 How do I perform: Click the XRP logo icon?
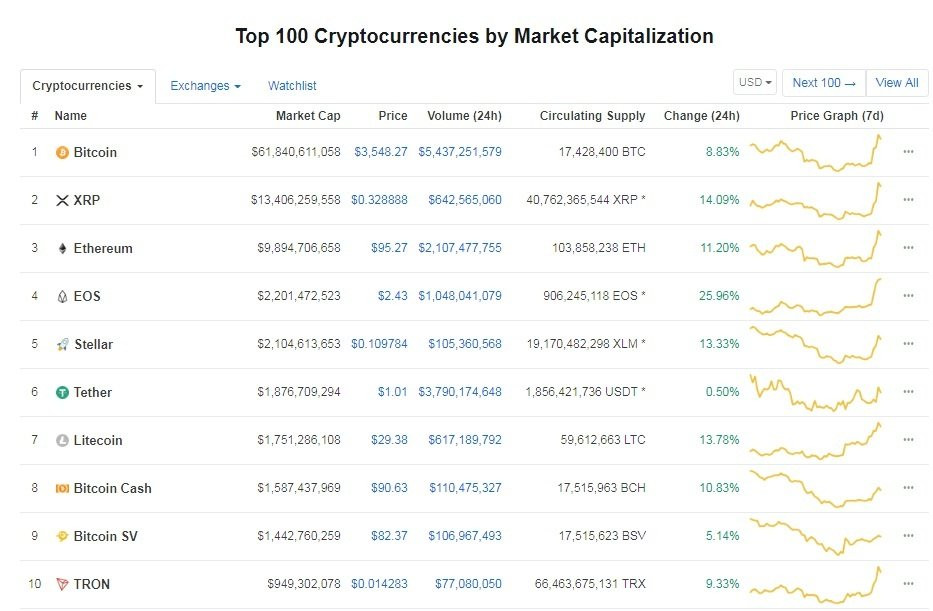click(x=62, y=201)
